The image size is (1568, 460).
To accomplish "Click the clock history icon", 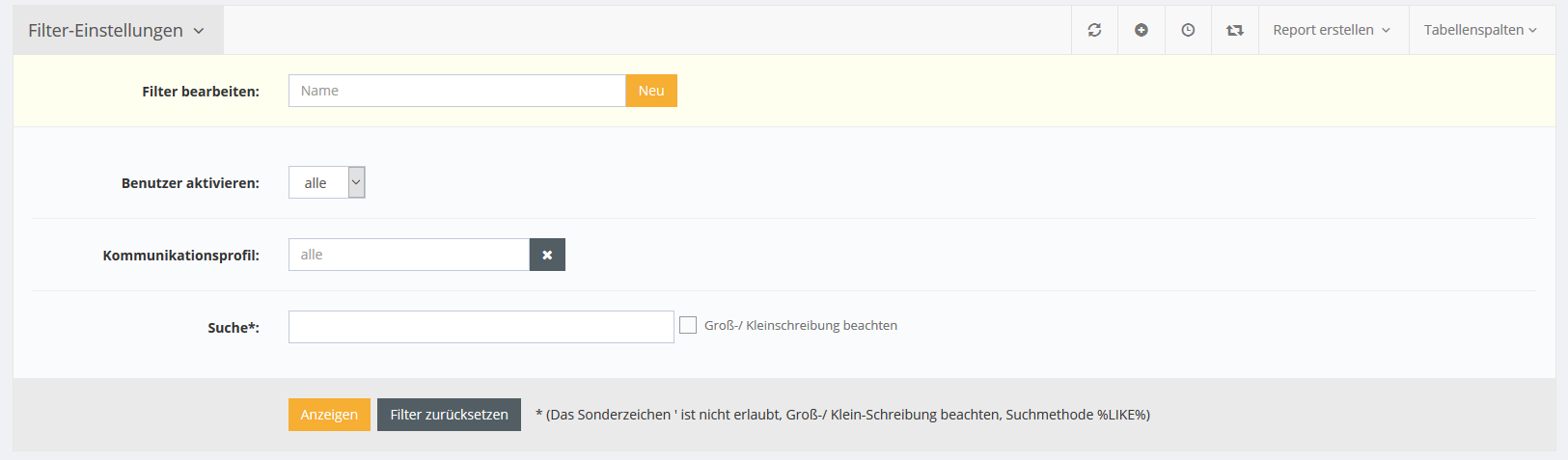I will pos(1188,30).
